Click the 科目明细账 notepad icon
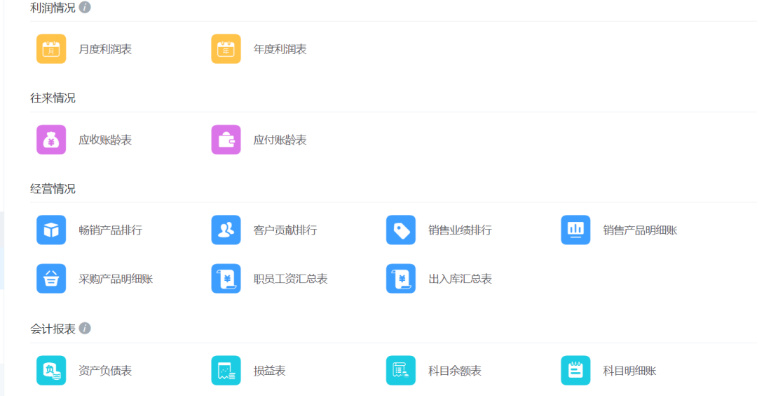This screenshot has width=758, height=396. (x=575, y=370)
